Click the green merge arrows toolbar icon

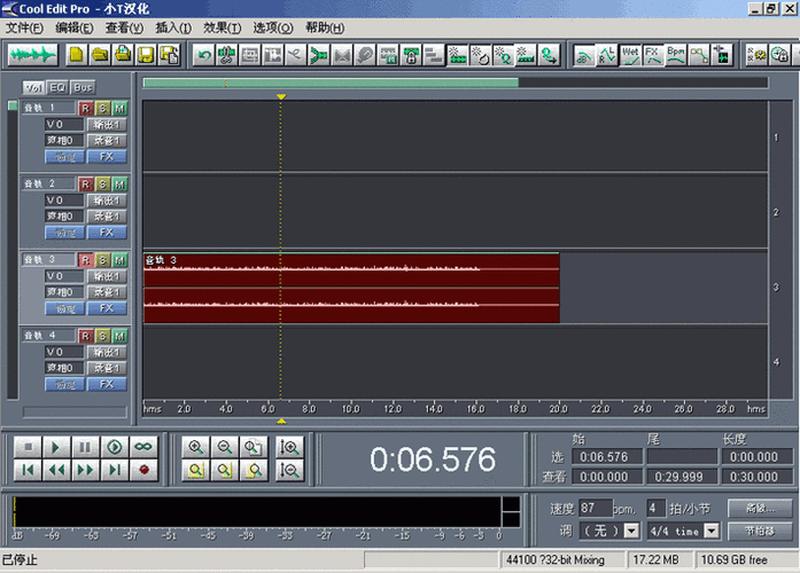pos(319,55)
